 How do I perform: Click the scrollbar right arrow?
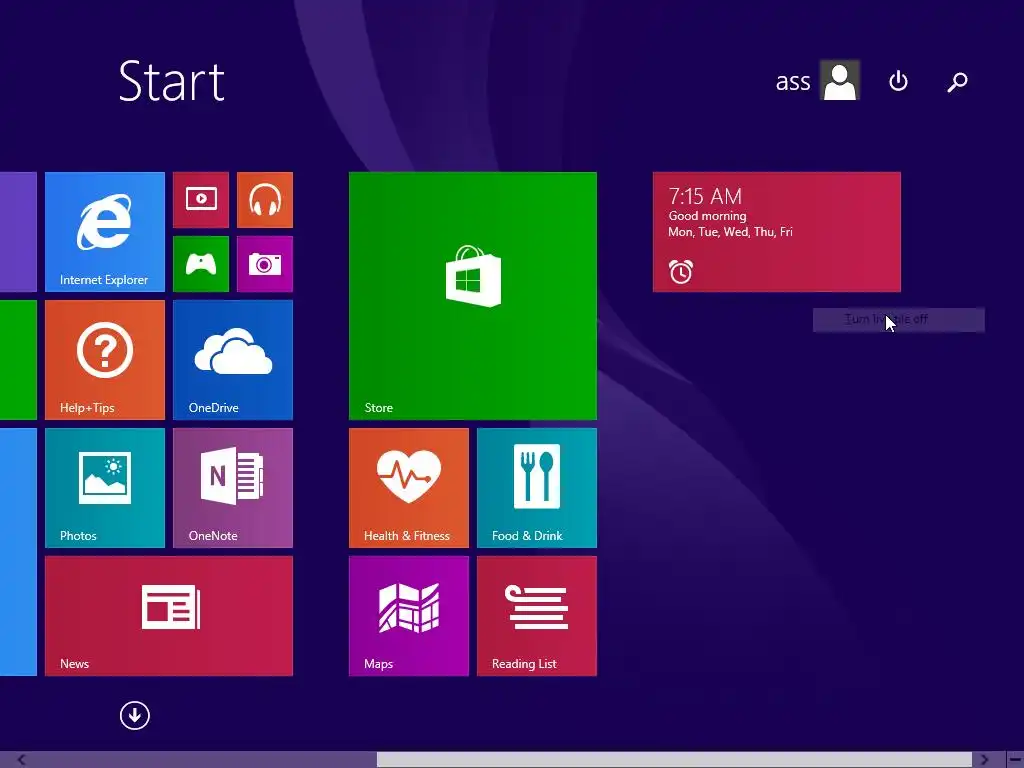click(x=984, y=760)
